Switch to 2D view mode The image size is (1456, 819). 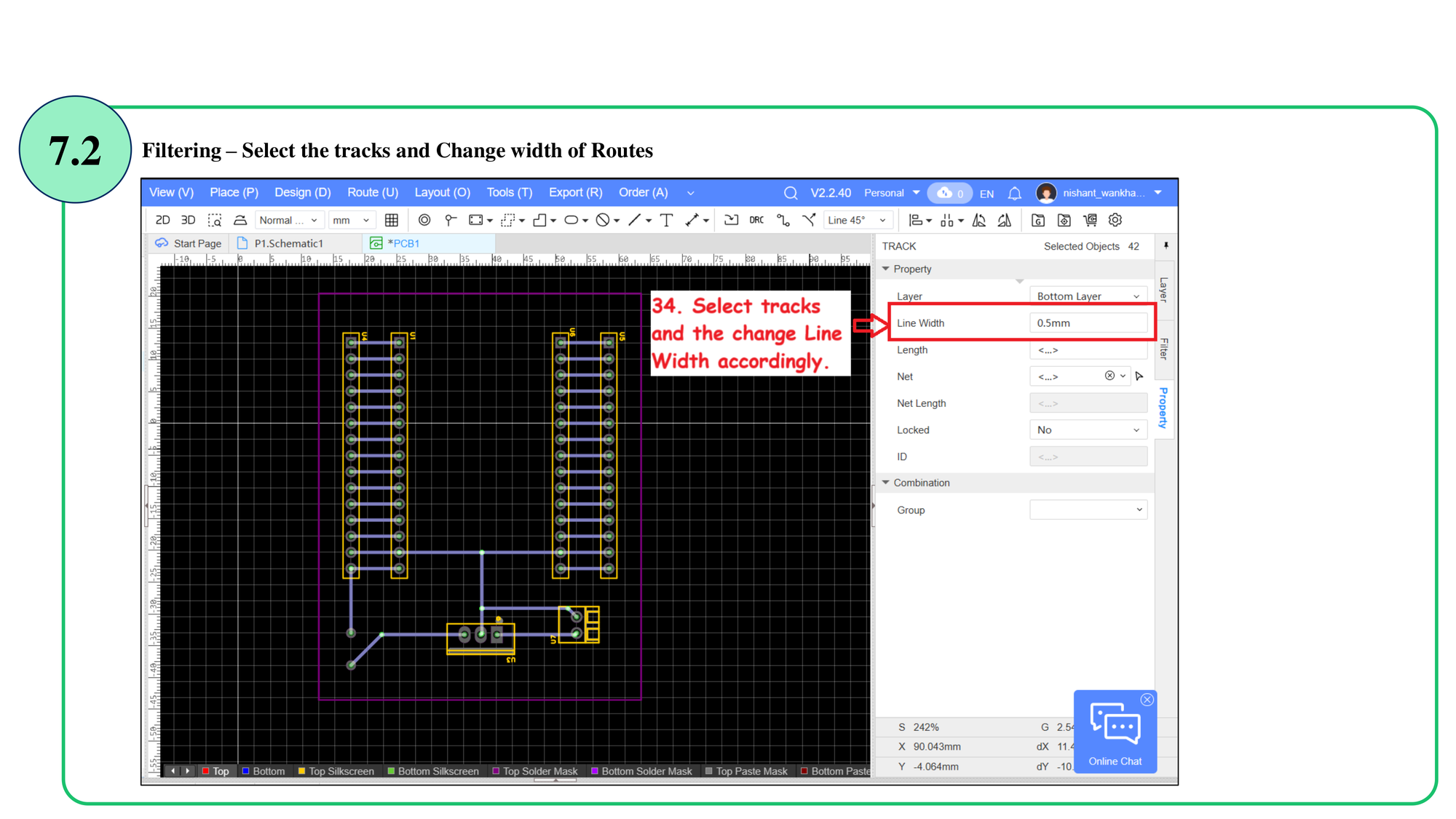click(x=162, y=220)
